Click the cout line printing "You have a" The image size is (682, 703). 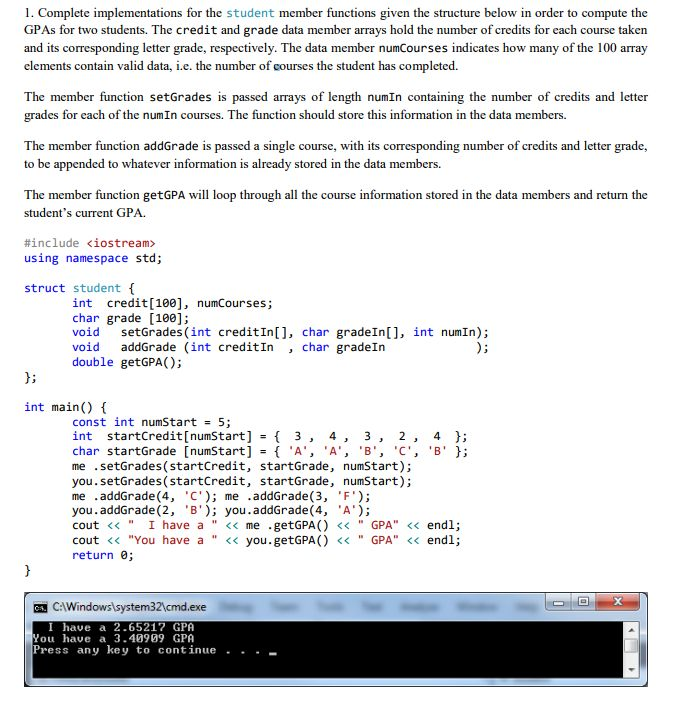(x=266, y=540)
